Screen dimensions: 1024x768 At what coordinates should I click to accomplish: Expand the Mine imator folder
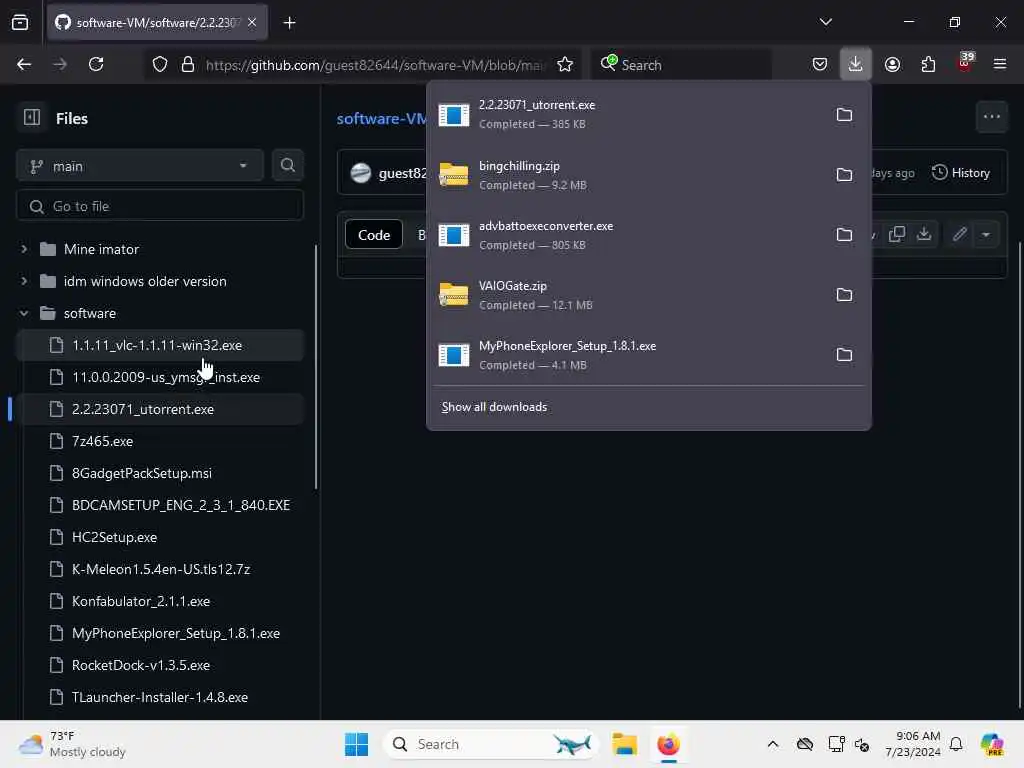pyautogui.click(x=24, y=249)
